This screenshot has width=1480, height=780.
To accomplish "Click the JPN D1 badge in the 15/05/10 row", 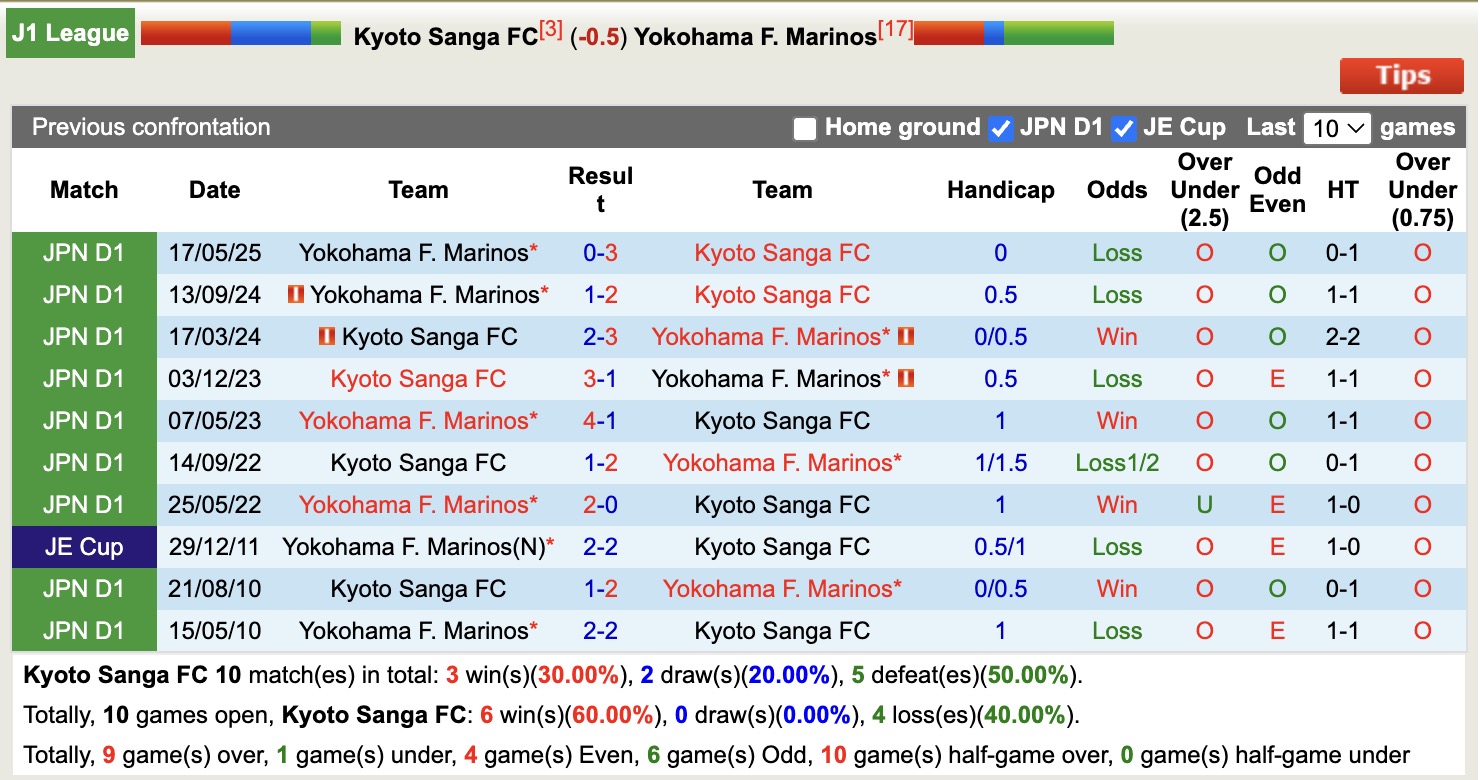I will pos(83,630).
